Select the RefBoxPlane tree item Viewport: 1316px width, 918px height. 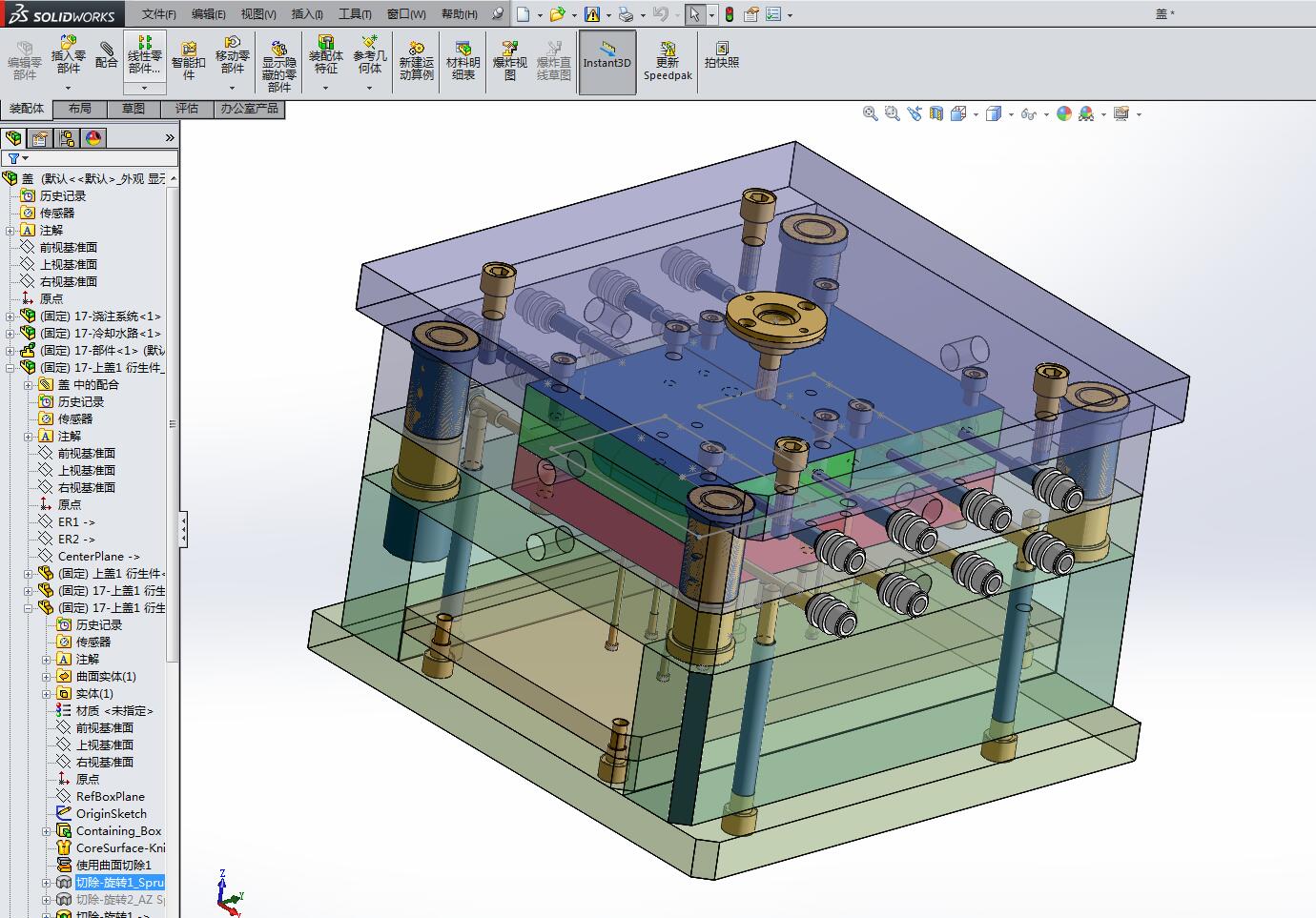[111, 797]
